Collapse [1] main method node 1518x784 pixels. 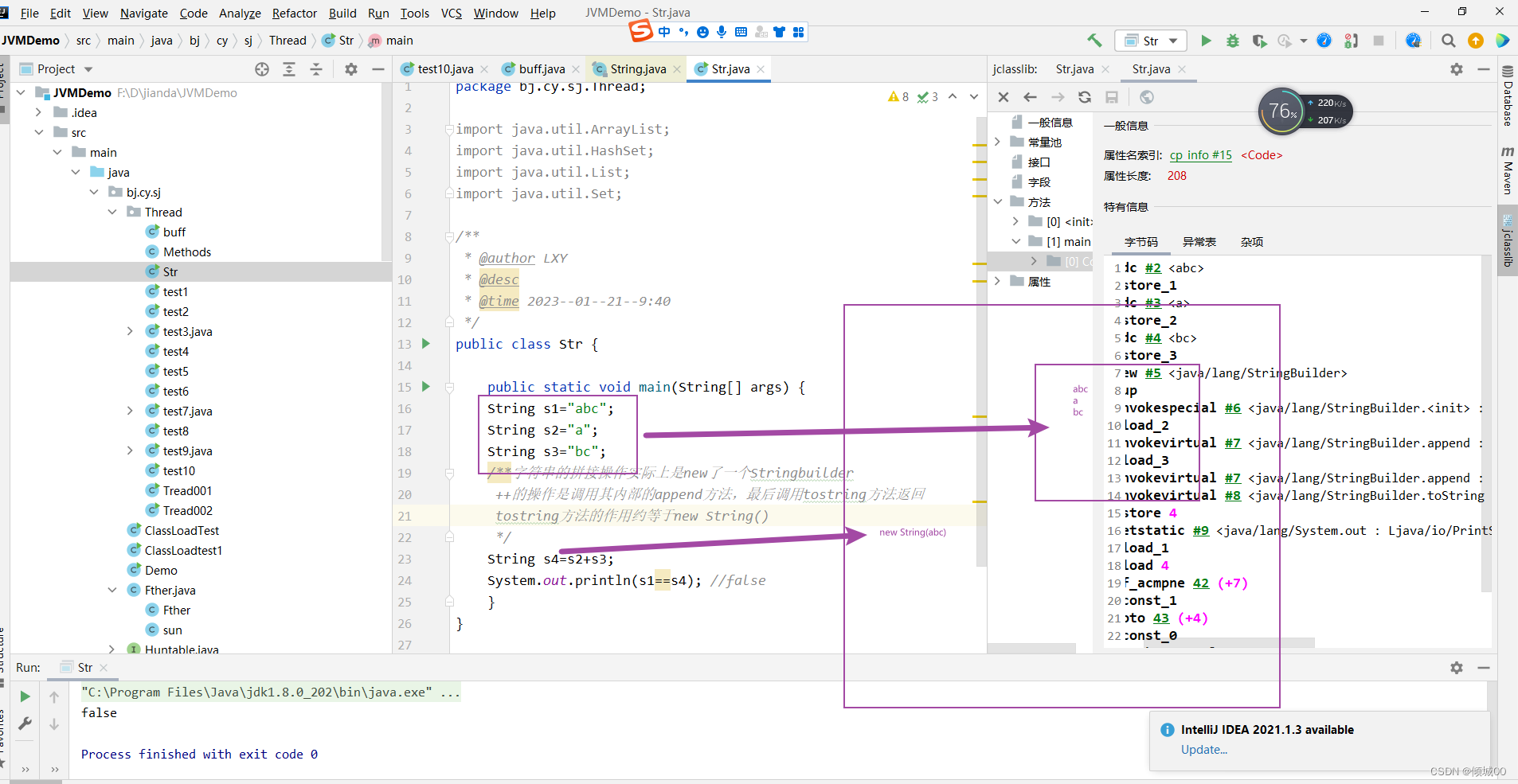[1016, 242]
